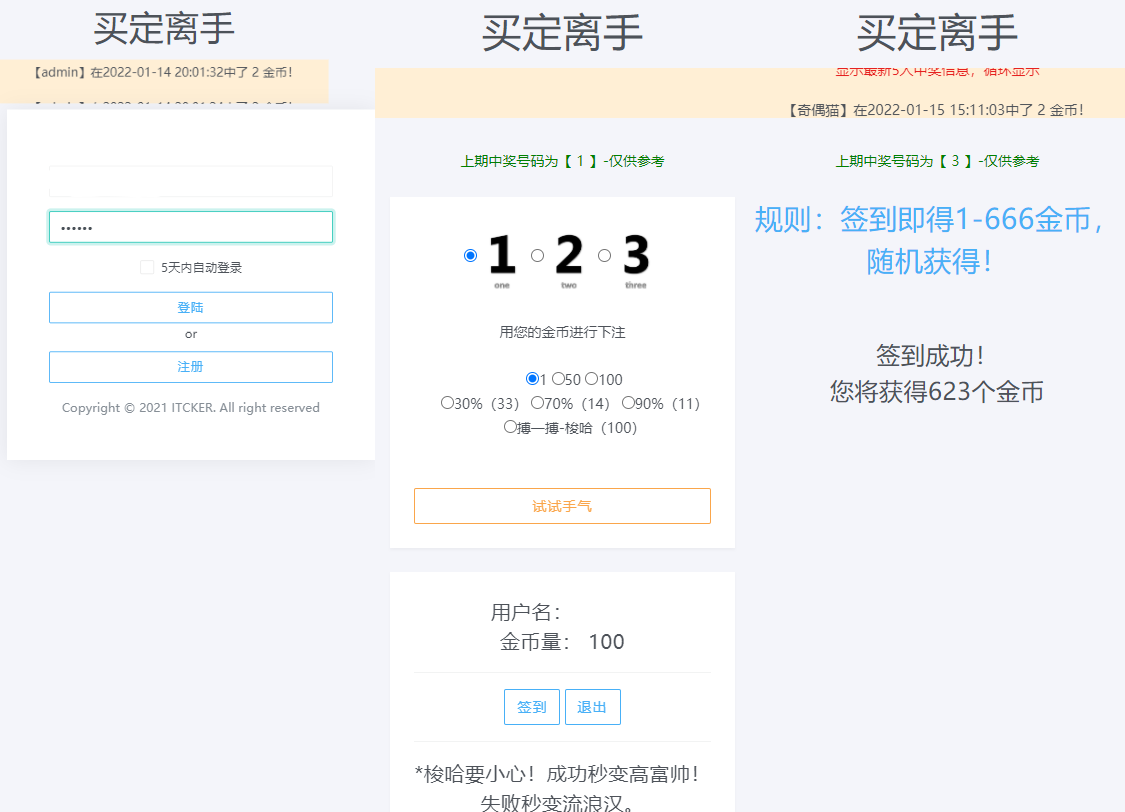
Task: Click the Copyright 2021 ITCKER text
Action: tap(191, 407)
